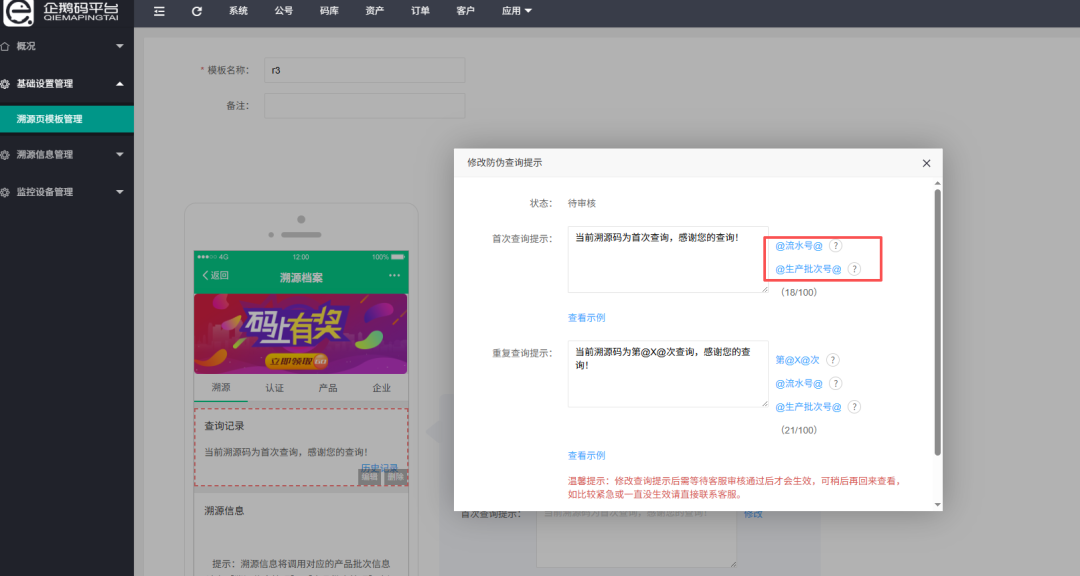
Task: Expand the 溯源信息管理 sidebar section
Action: point(66,155)
